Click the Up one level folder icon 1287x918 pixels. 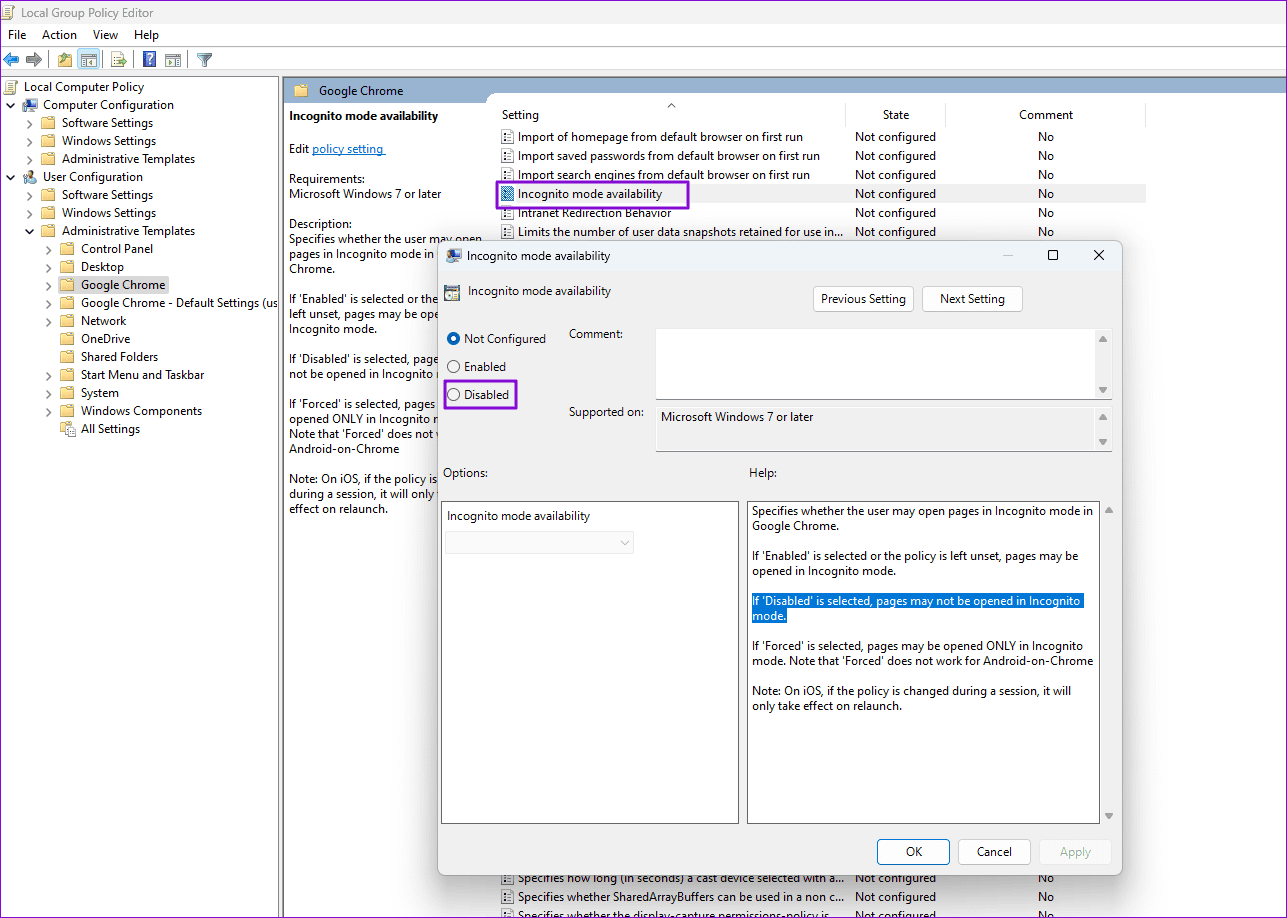63,59
